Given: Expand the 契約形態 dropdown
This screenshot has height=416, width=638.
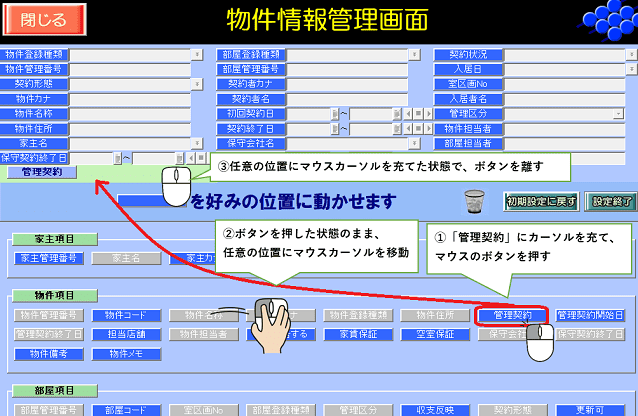Looking at the screenshot, I should click(x=195, y=85).
